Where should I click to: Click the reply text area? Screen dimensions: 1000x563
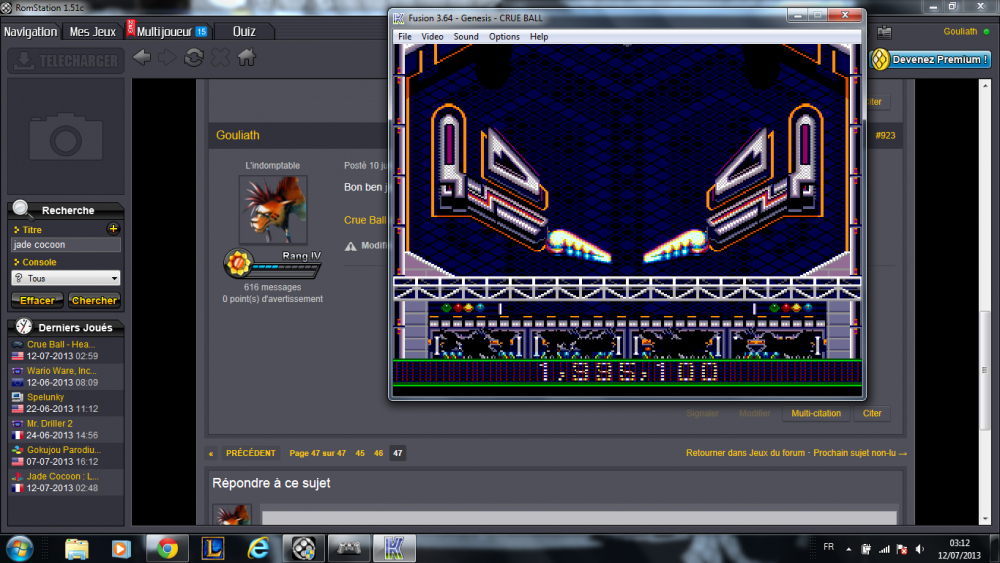coord(579,518)
